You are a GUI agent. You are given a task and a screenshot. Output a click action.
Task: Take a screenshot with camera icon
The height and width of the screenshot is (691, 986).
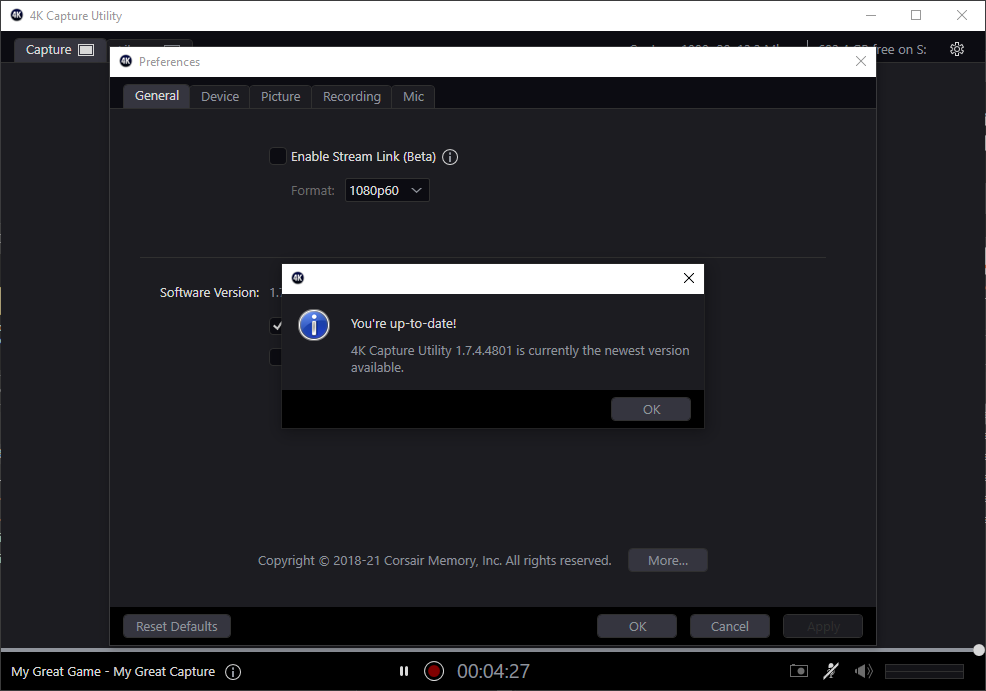click(799, 671)
